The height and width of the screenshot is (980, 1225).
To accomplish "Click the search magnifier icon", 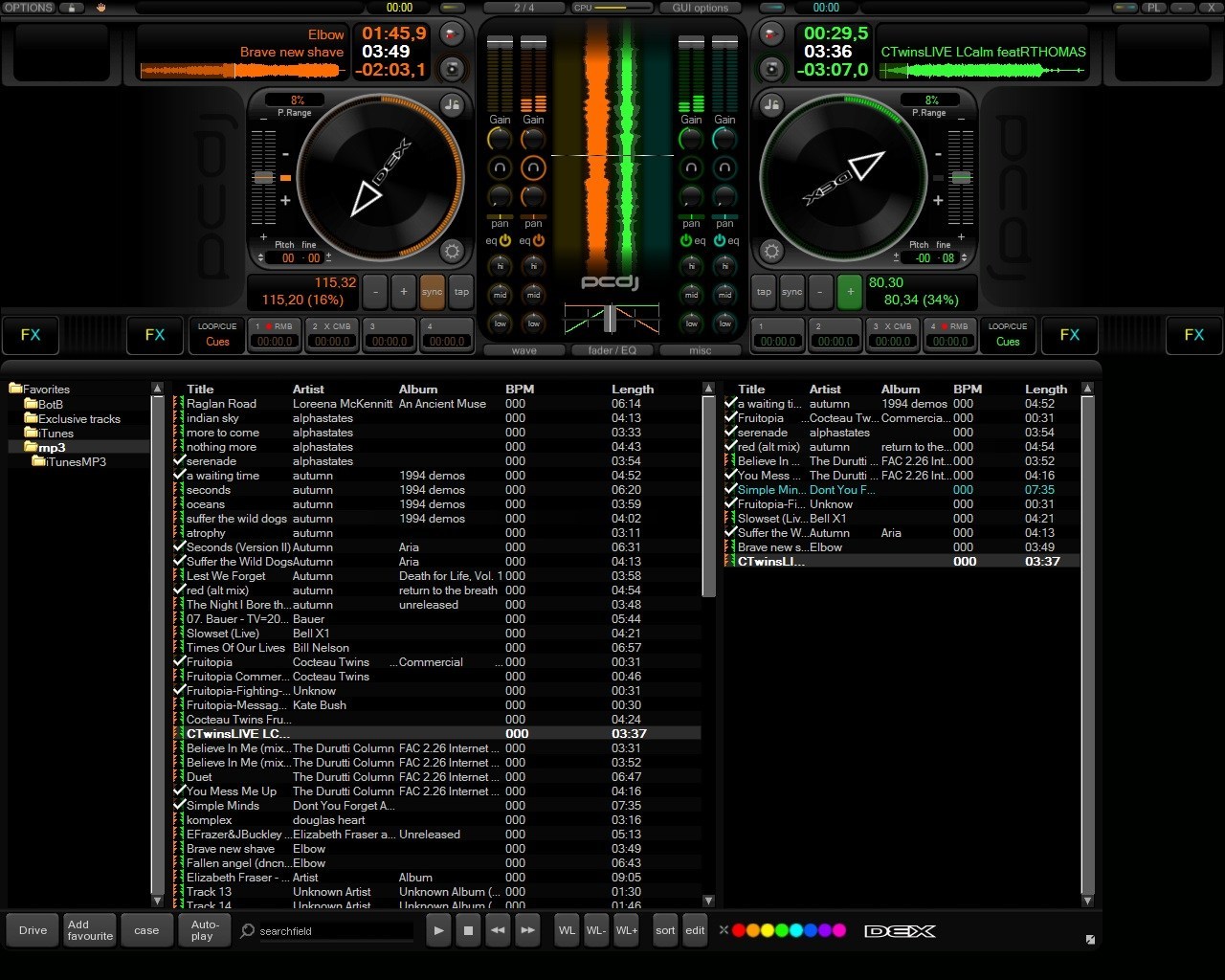I will [x=248, y=930].
